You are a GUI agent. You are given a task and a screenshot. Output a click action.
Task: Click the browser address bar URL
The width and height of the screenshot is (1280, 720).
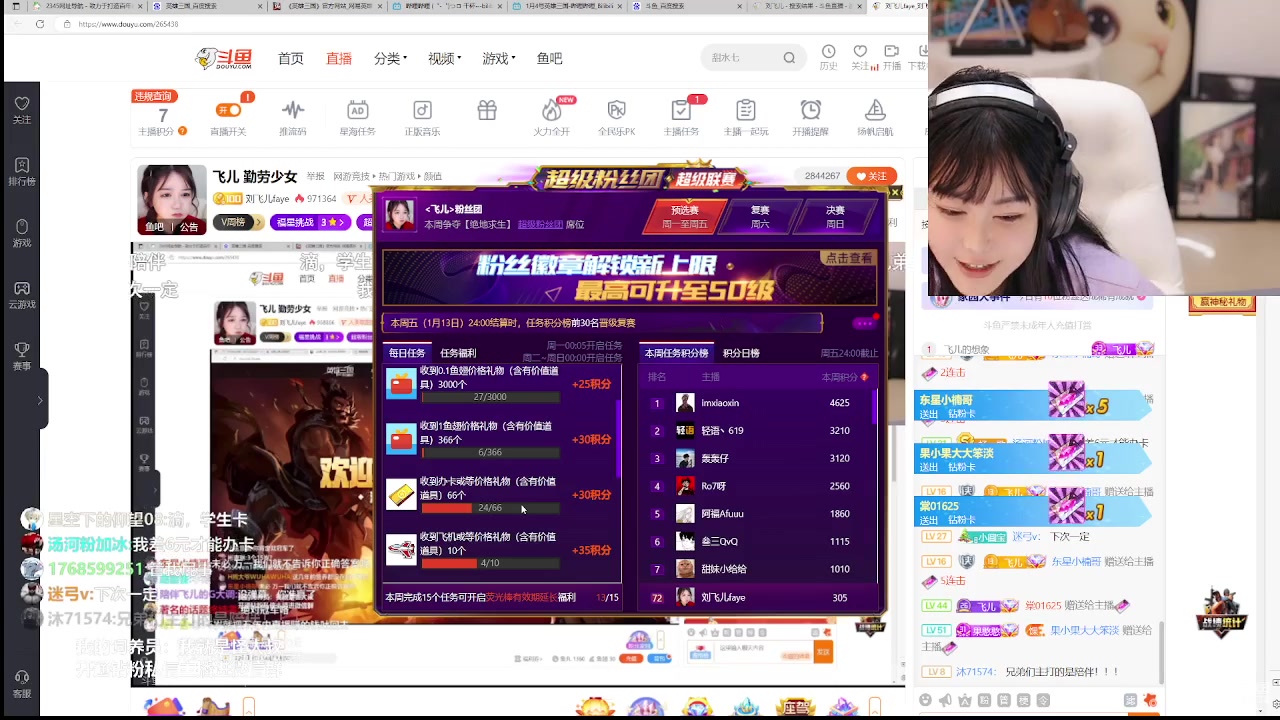click(x=128, y=24)
